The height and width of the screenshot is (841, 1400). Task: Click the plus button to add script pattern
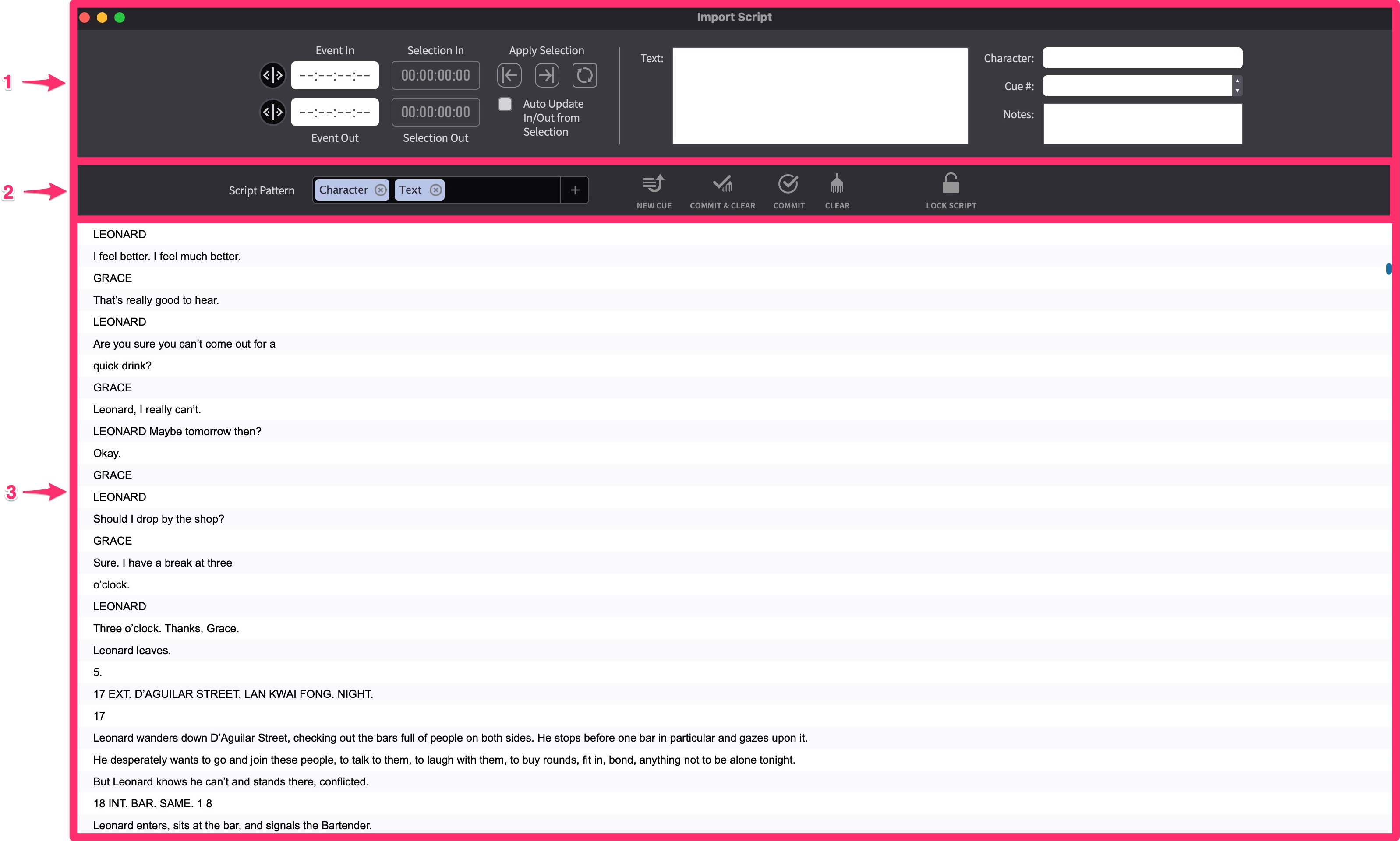(x=575, y=190)
